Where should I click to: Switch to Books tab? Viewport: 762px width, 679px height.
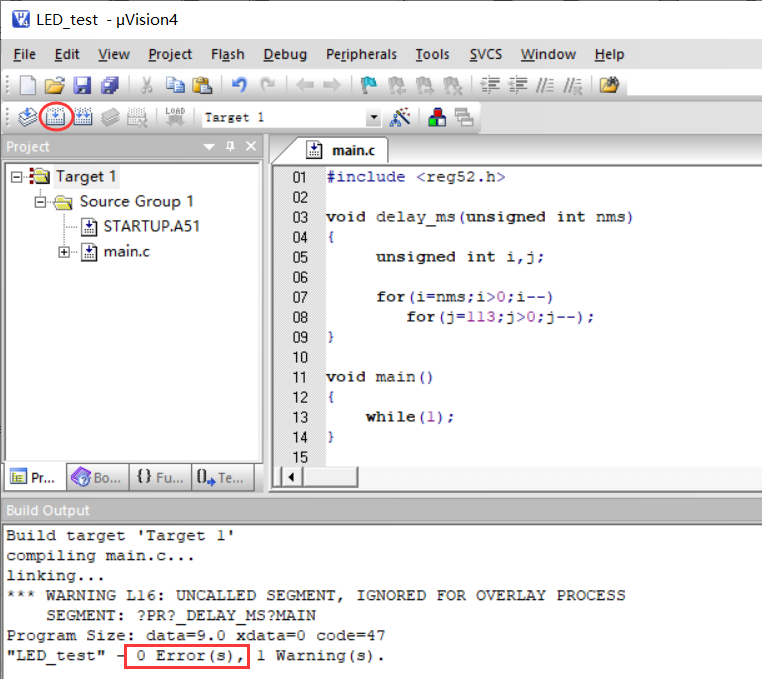pos(97,478)
